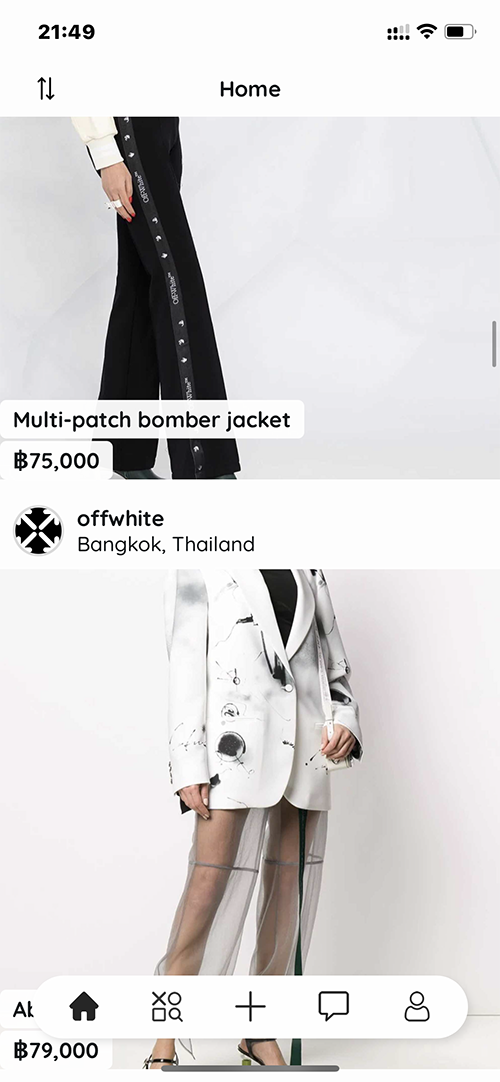Tap the plus icon to add listing
Viewport: 500px width, 1082px height.
pyautogui.click(x=250, y=1007)
